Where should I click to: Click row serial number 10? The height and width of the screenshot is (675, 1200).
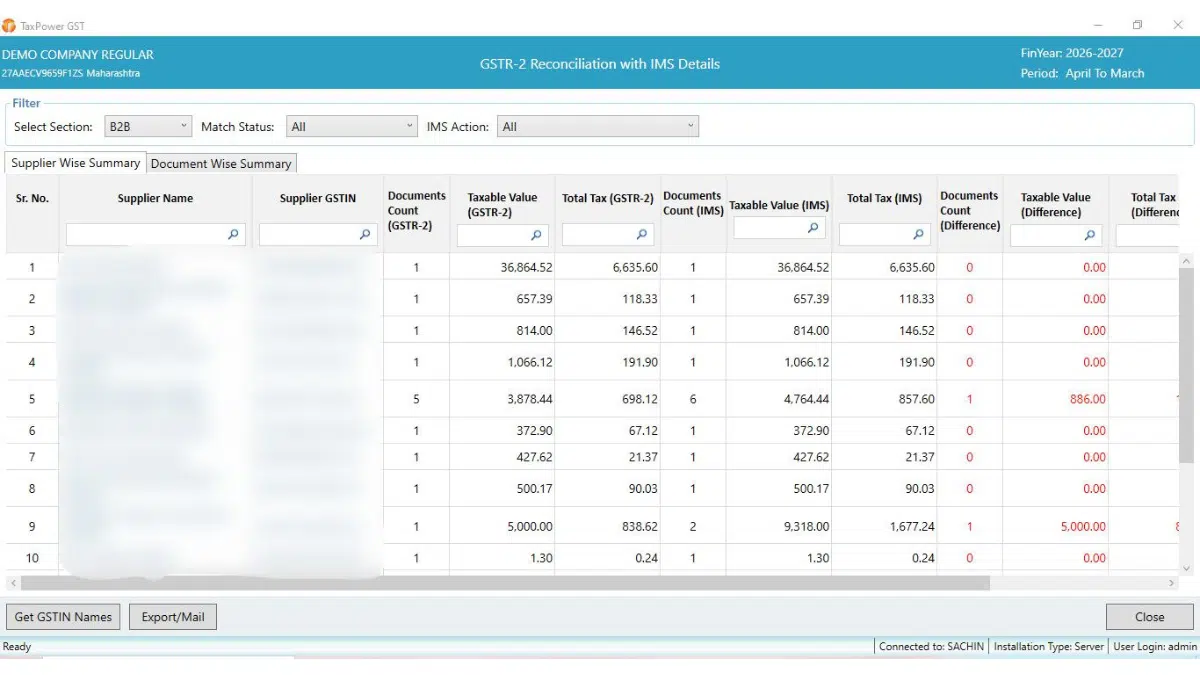pos(32,558)
